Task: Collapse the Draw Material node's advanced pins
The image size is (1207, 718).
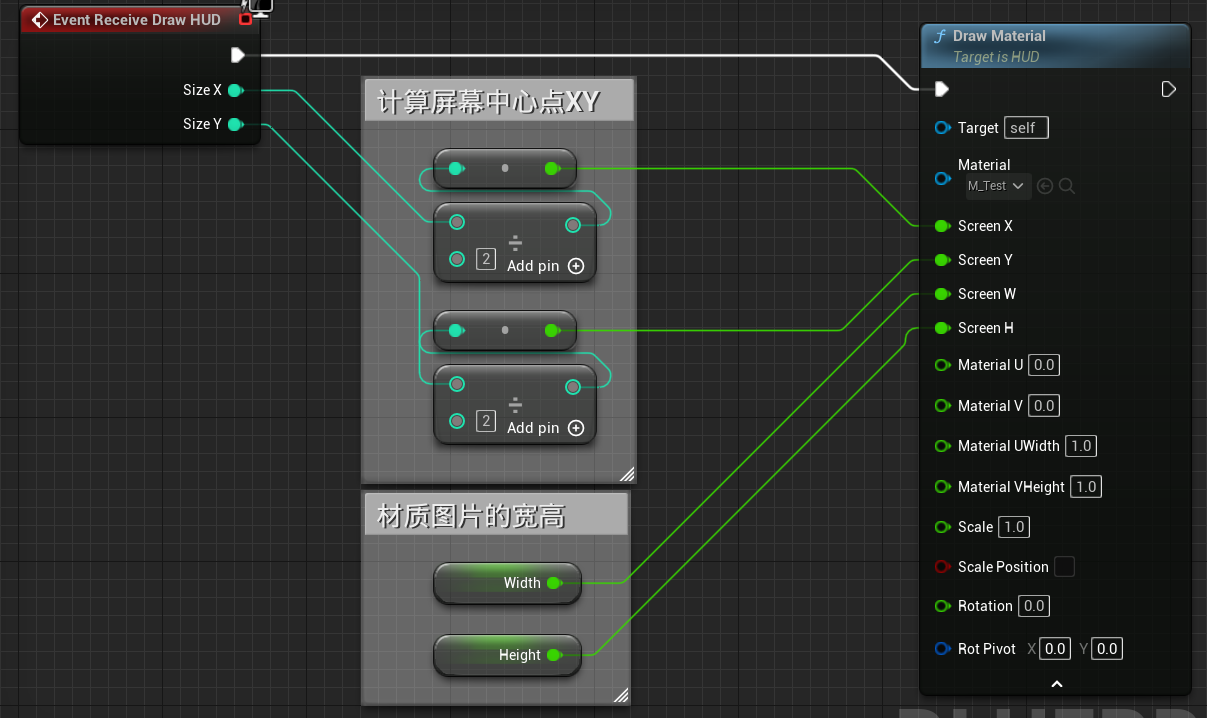Action: [x=1056, y=684]
